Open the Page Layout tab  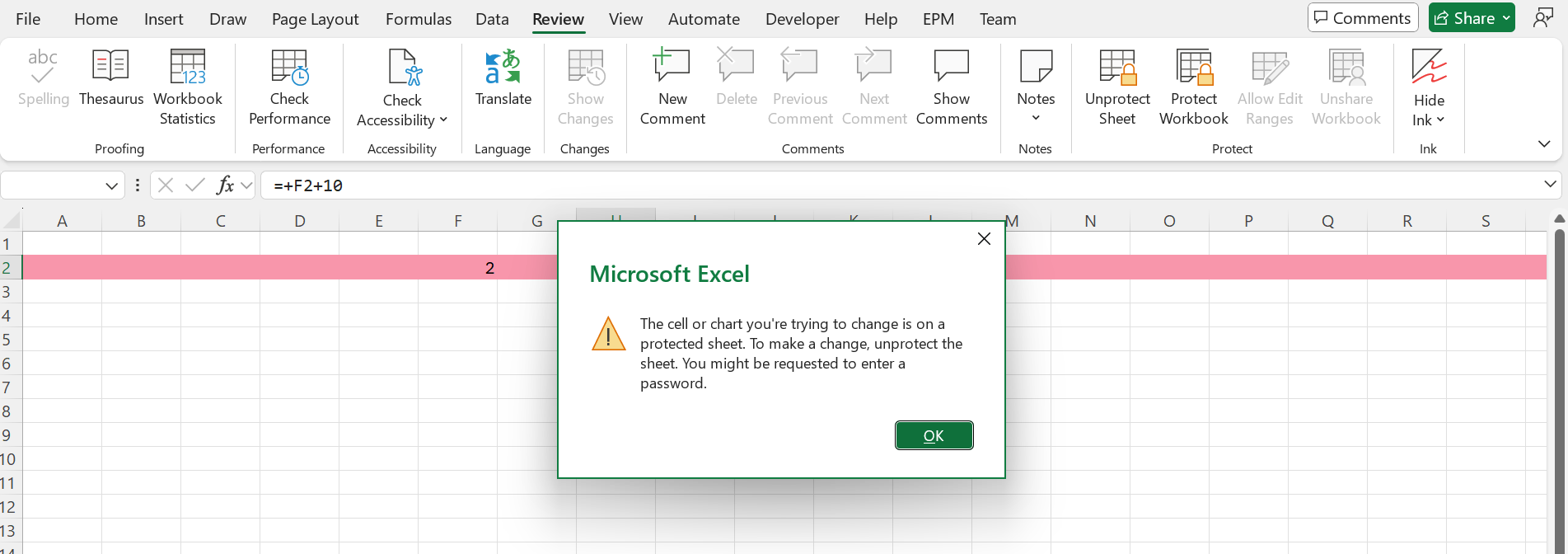click(x=315, y=19)
